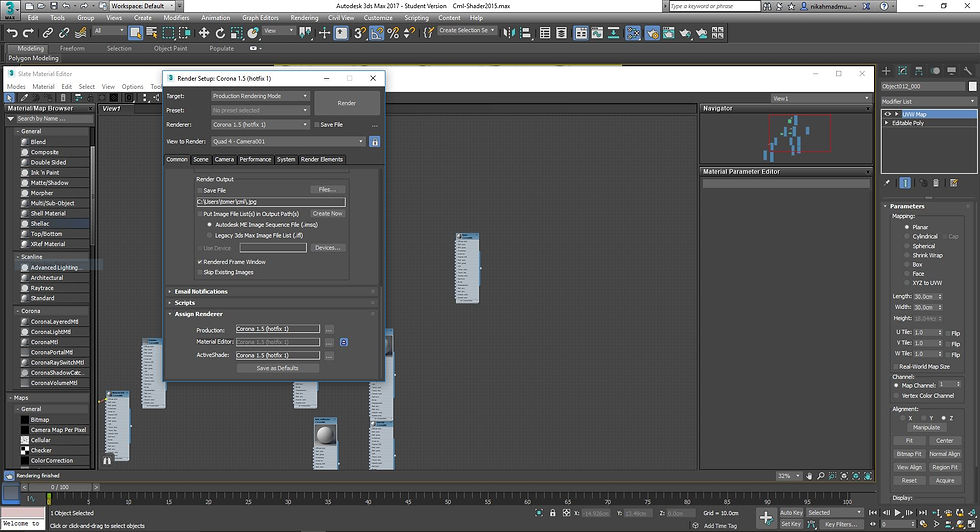
Task: Uncheck Rendered Frame Window checkbox
Action: (200, 262)
